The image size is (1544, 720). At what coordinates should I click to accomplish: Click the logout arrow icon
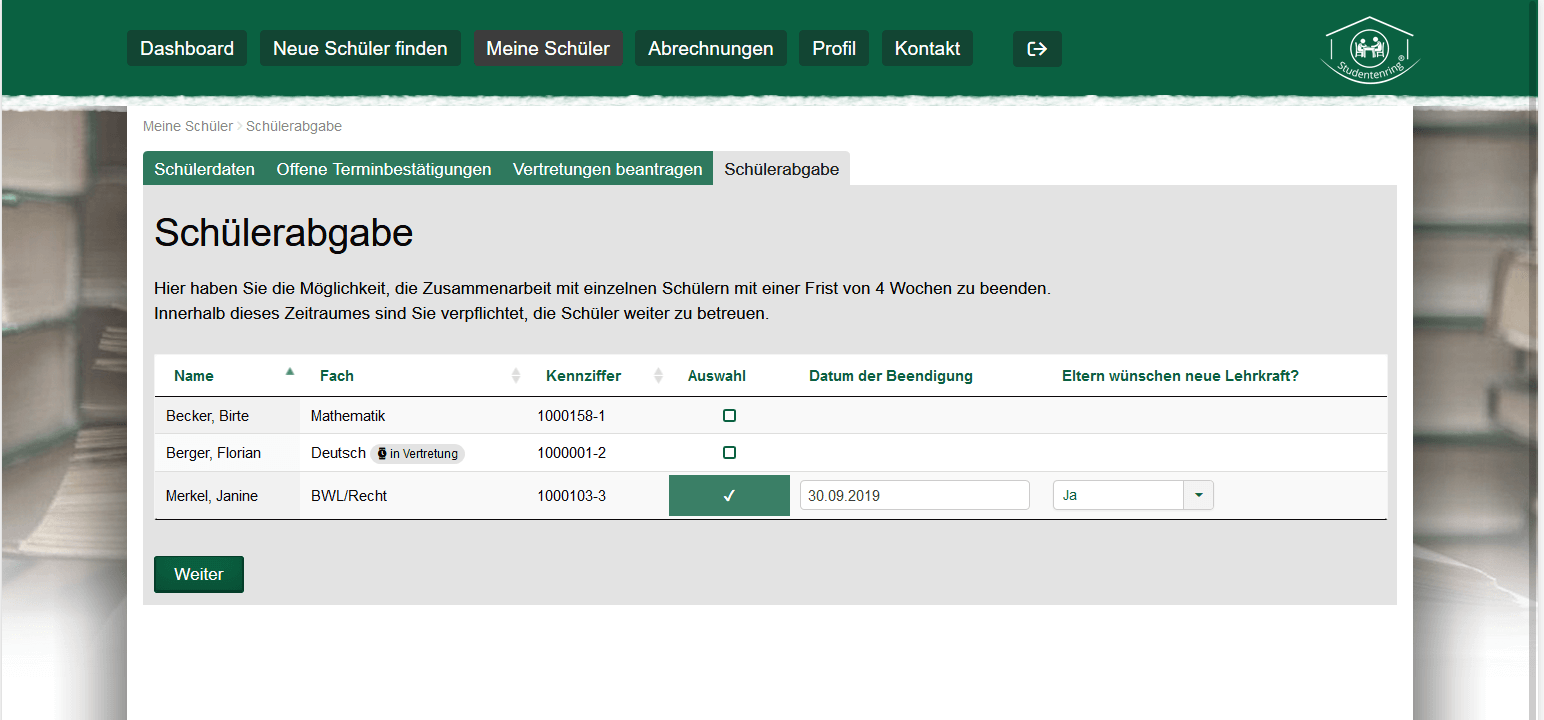click(x=1037, y=49)
